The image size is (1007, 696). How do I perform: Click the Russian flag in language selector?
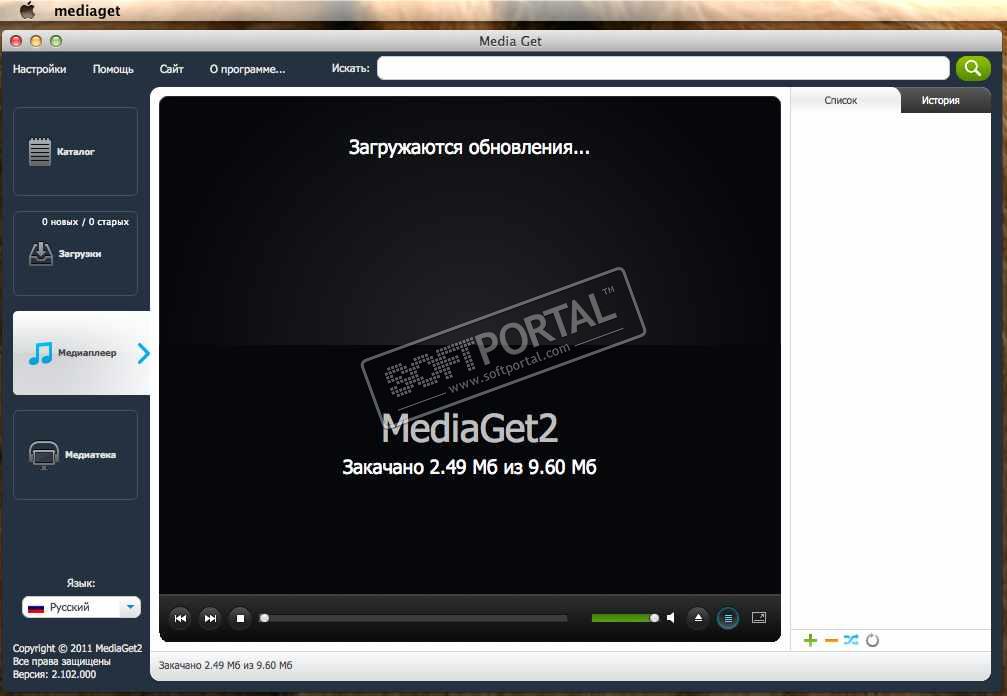pyautogui.click(x=36, y=607)
